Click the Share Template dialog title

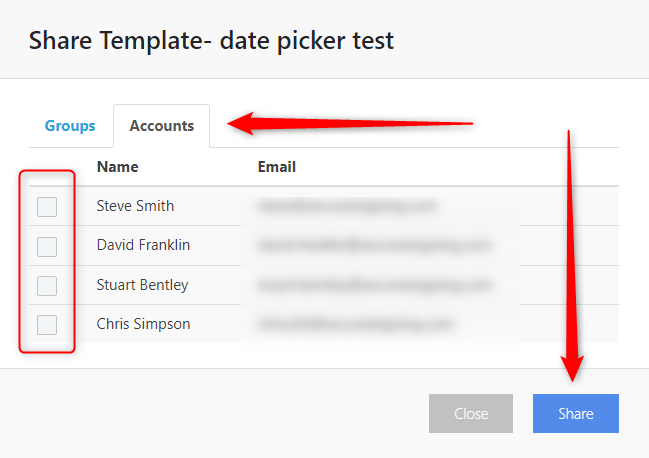pos(211,41)
